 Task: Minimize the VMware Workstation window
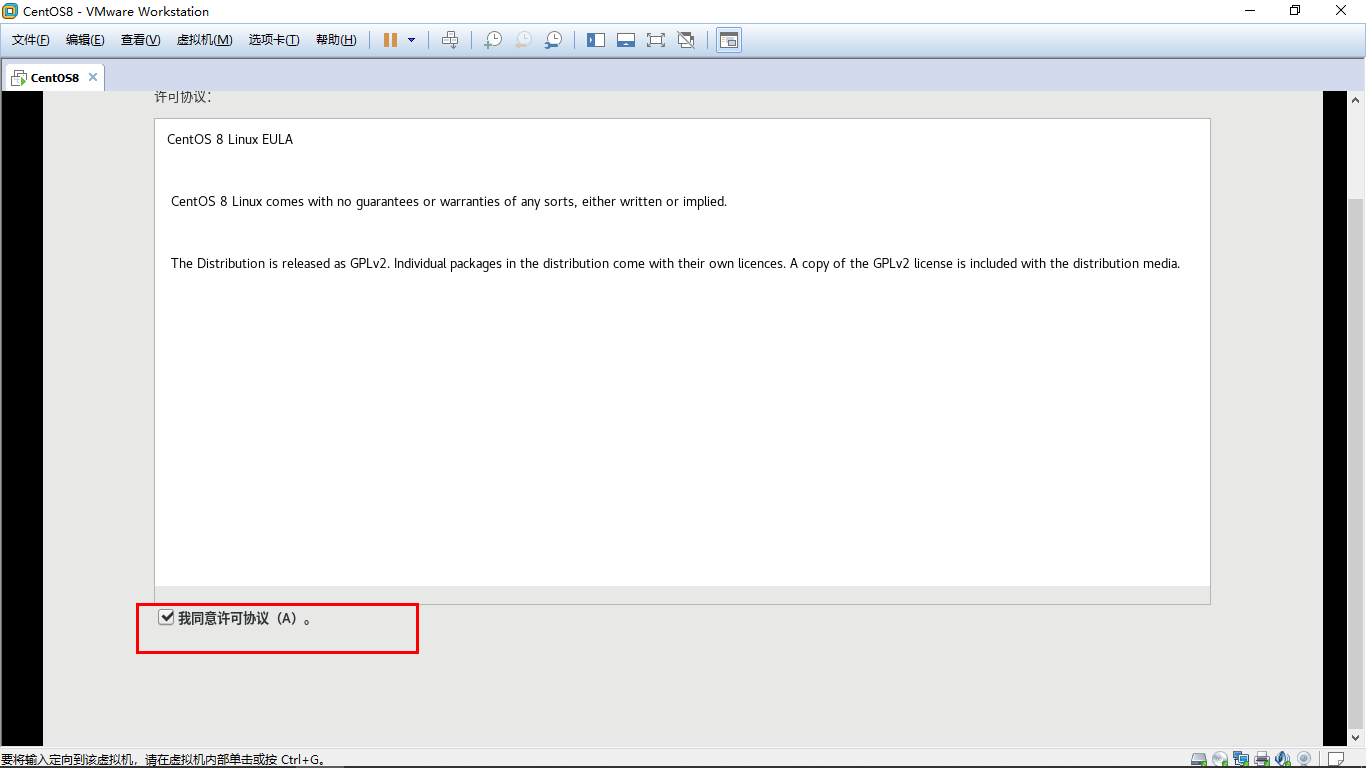[x=1250, y=11]
